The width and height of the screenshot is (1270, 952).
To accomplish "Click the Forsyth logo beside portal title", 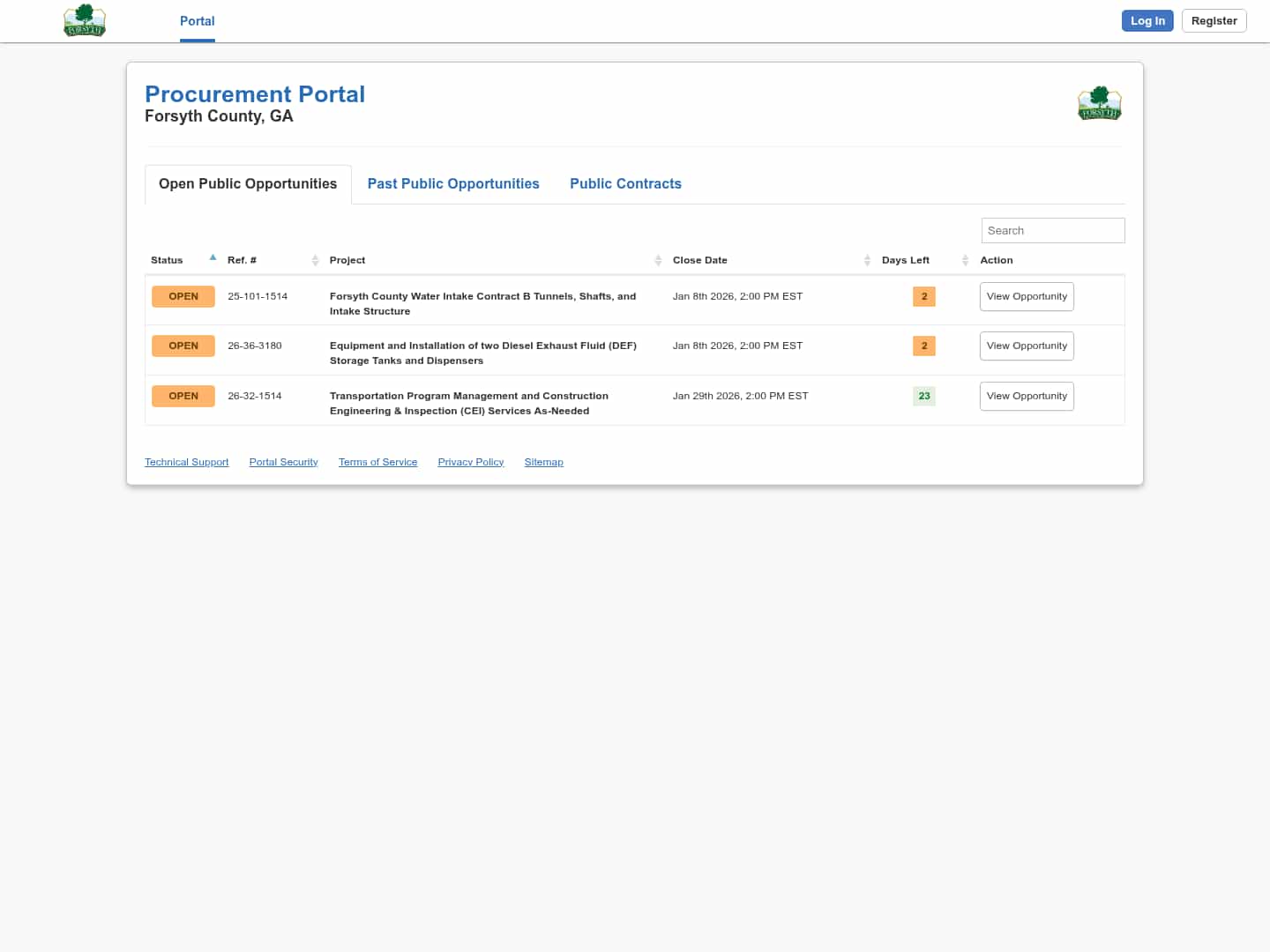I will coord(1099,103).
